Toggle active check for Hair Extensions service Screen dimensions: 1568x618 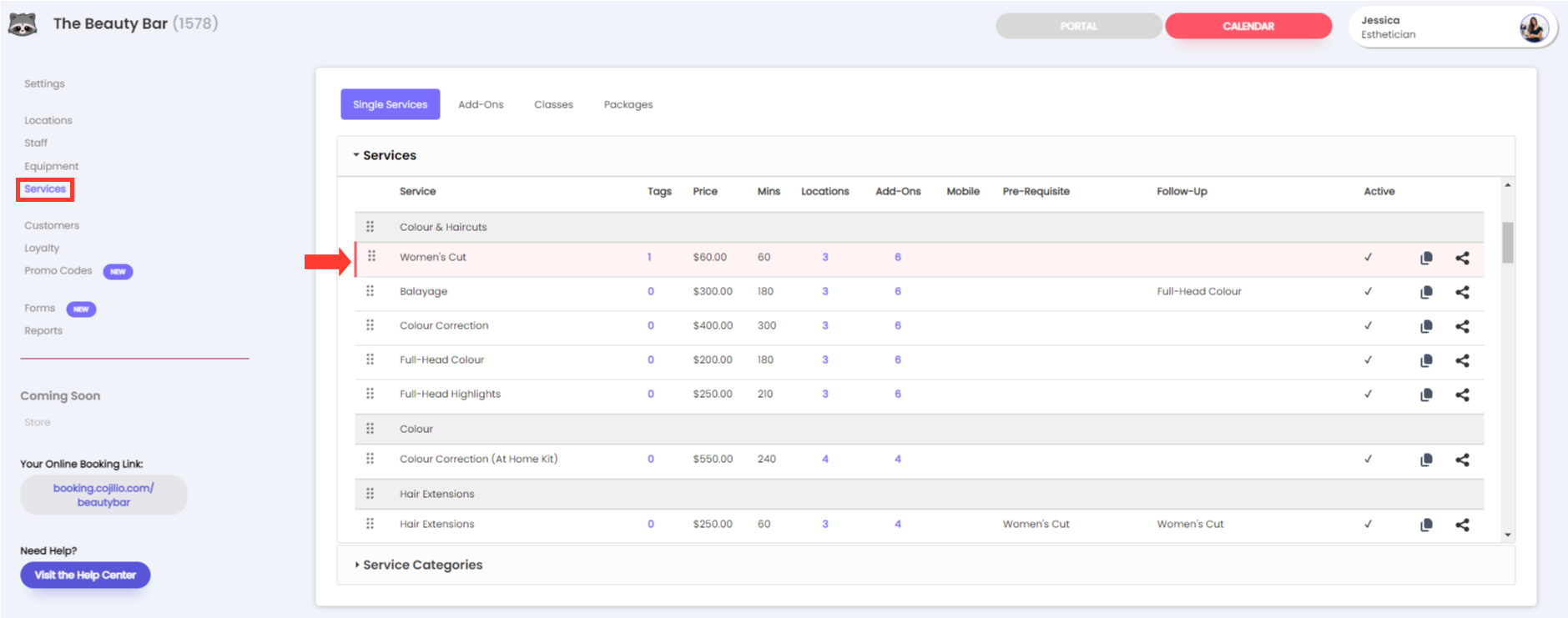[1368, 524]
